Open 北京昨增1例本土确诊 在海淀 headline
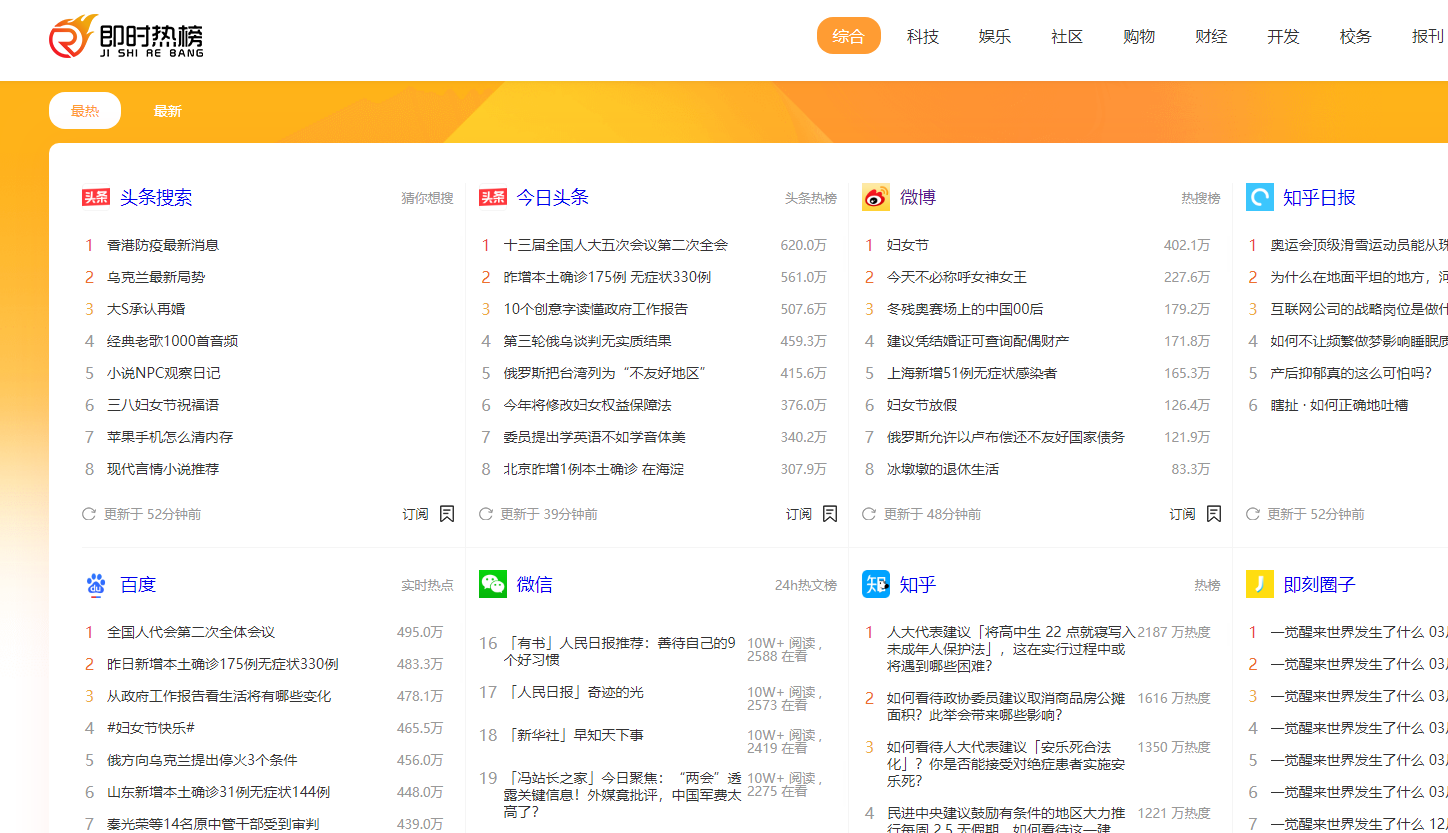Viewport: 1448px width, 833px height. coord(594,469)
